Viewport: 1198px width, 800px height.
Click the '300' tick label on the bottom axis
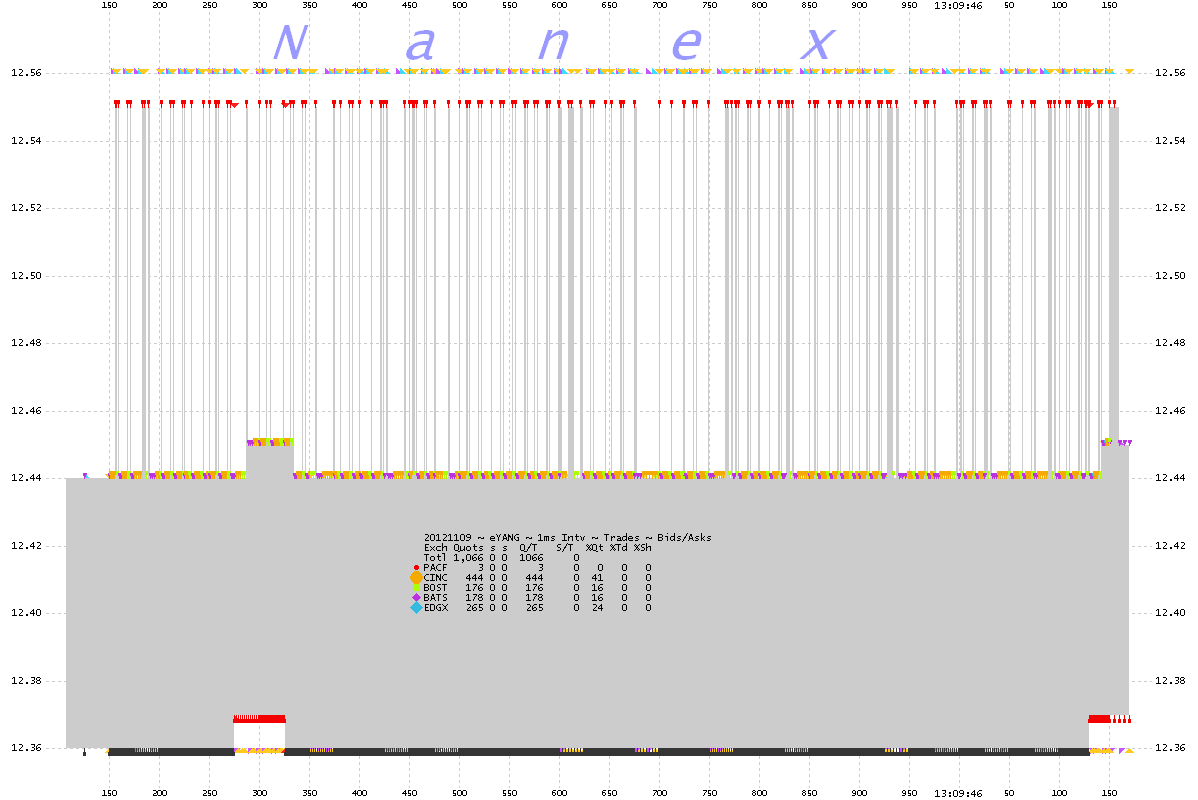click(260, 793)
